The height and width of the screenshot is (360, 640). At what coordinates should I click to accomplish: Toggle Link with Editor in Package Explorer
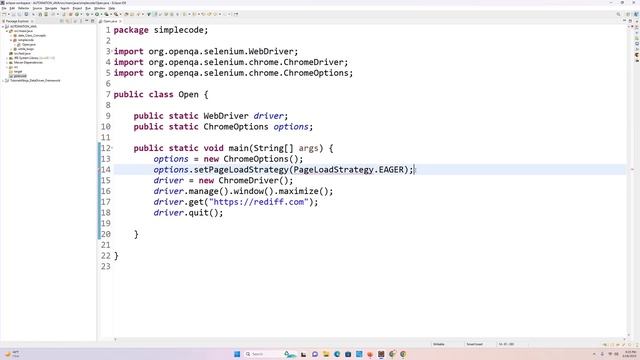(x=67, y=21)
